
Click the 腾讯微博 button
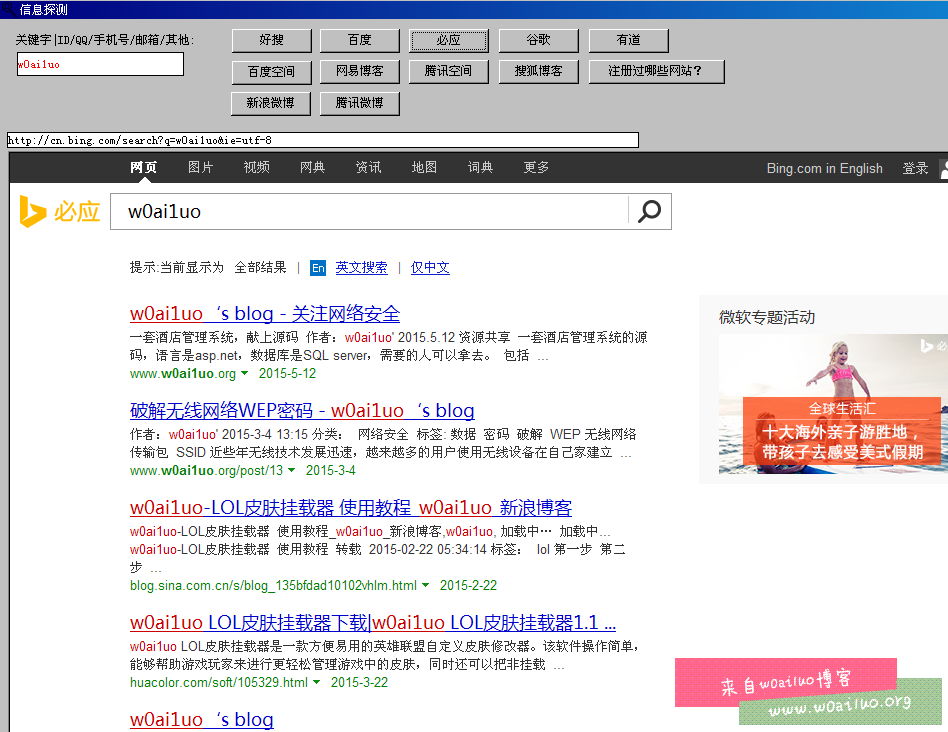coord(360,103)
